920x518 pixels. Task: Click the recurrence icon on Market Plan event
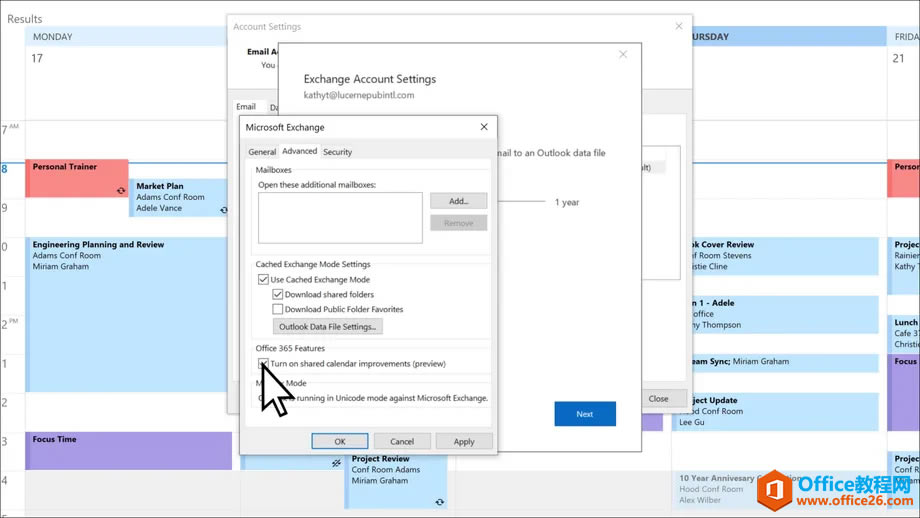pyautogui.click(x=223, y=210)
